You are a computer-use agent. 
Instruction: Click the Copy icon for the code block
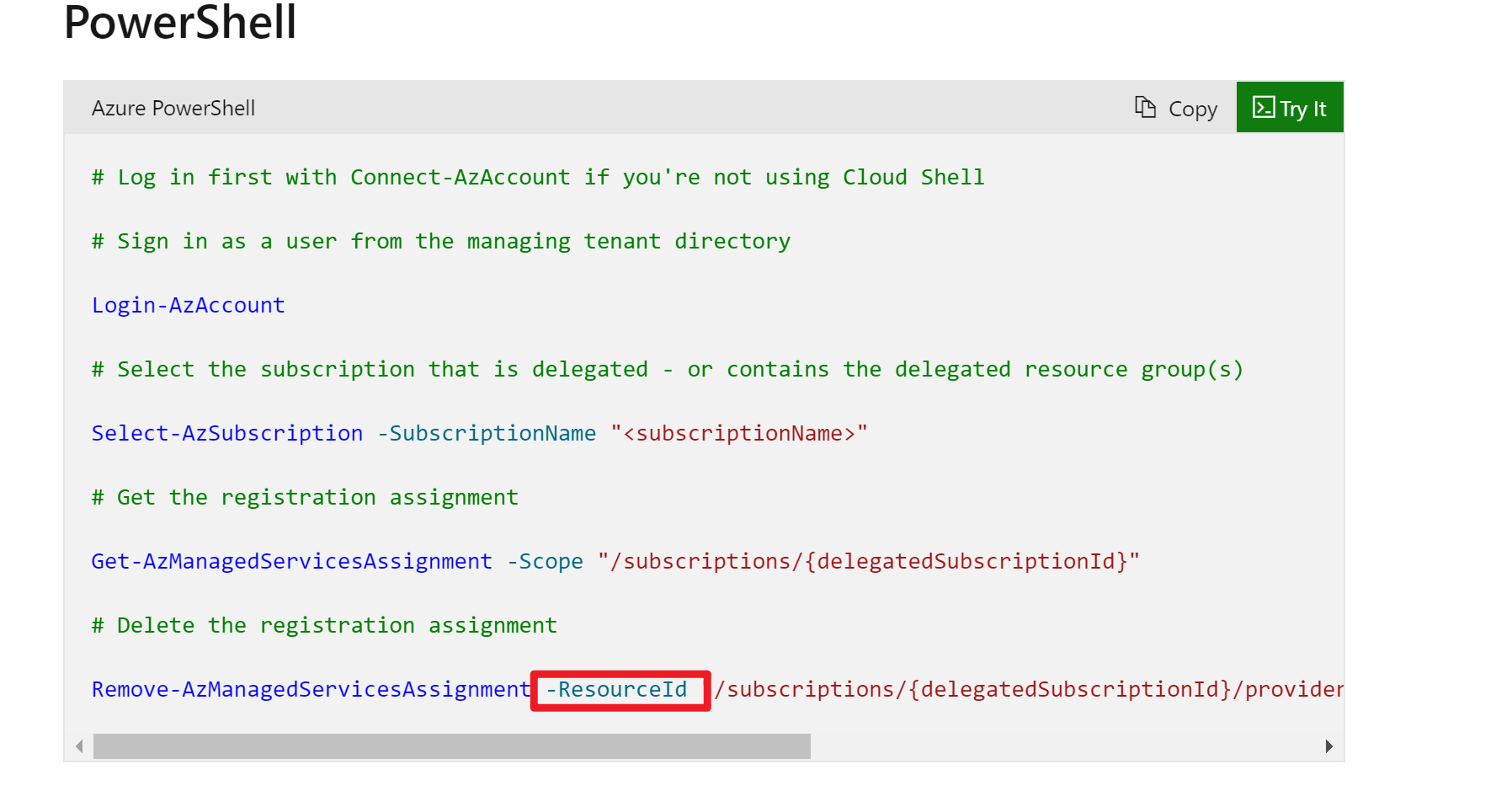(x=1145, y=108)
